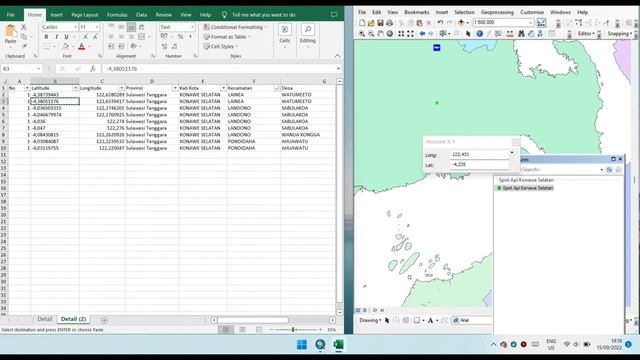Open Customize menu in ArcMap
This screenshot has width=640, height=360.
click(x=532, y=12)
